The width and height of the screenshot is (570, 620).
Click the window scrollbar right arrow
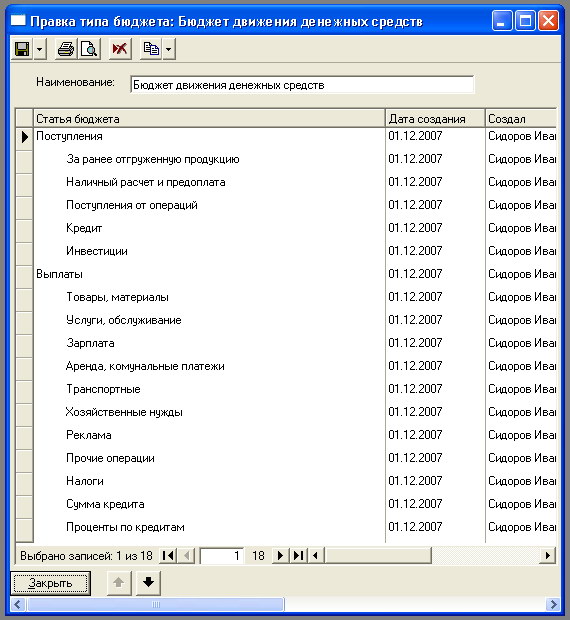tap(553, 605)
